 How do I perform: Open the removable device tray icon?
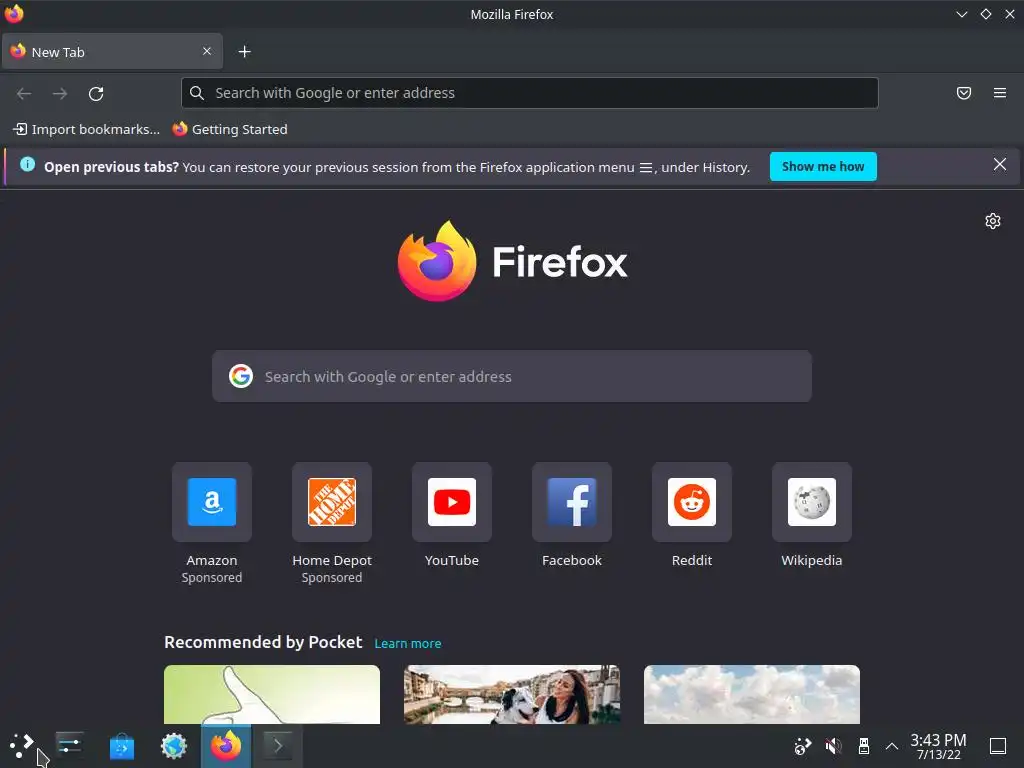tap(863, 746)
